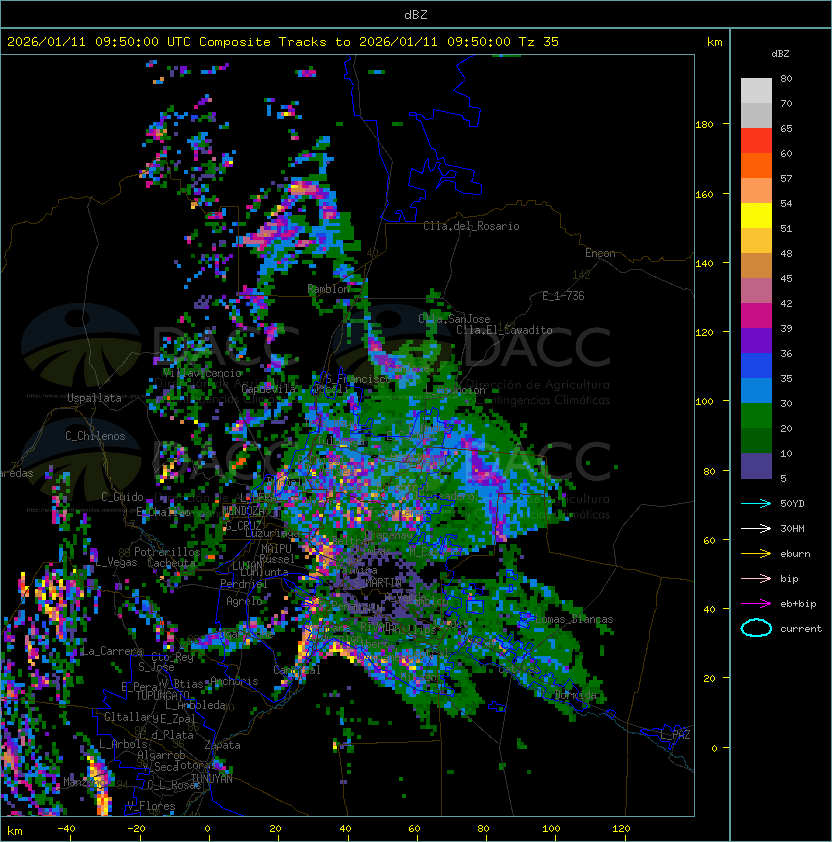Image resolution: width=832 pixels, height=842 pixels.
Task: Click the 'Villavicencio' map label
Action: (x=202, y=373)
